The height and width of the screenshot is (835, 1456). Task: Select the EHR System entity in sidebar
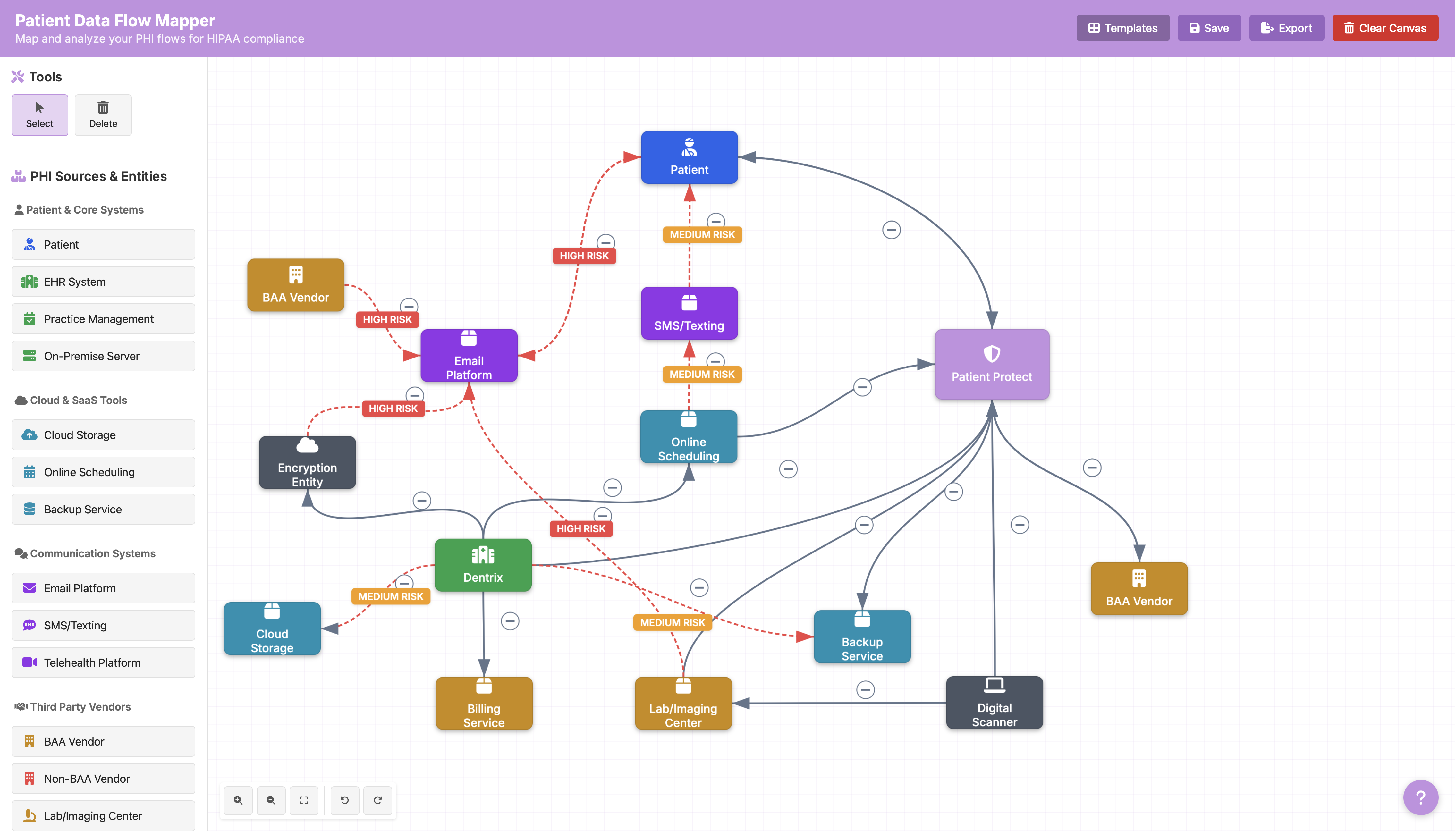tap(103, 282)
